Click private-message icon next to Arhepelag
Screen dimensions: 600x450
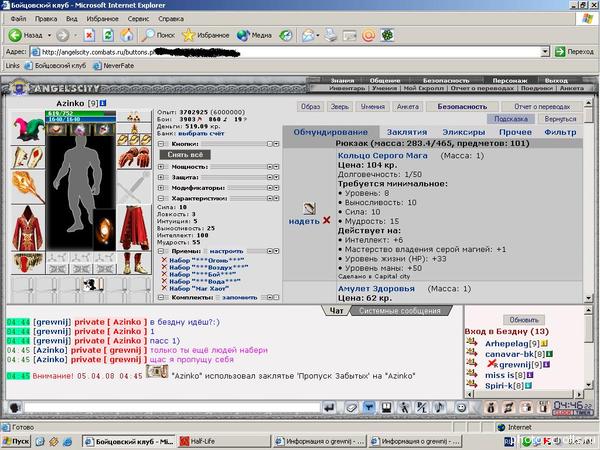[472, 342]
